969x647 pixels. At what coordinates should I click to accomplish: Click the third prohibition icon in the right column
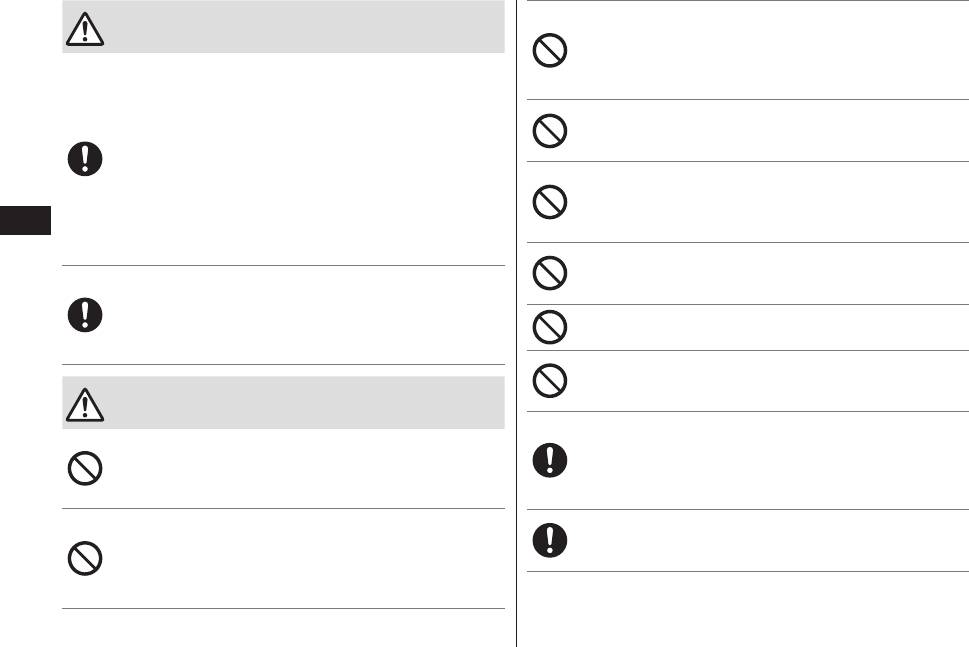pyautogui.click(x=551, y=203)
